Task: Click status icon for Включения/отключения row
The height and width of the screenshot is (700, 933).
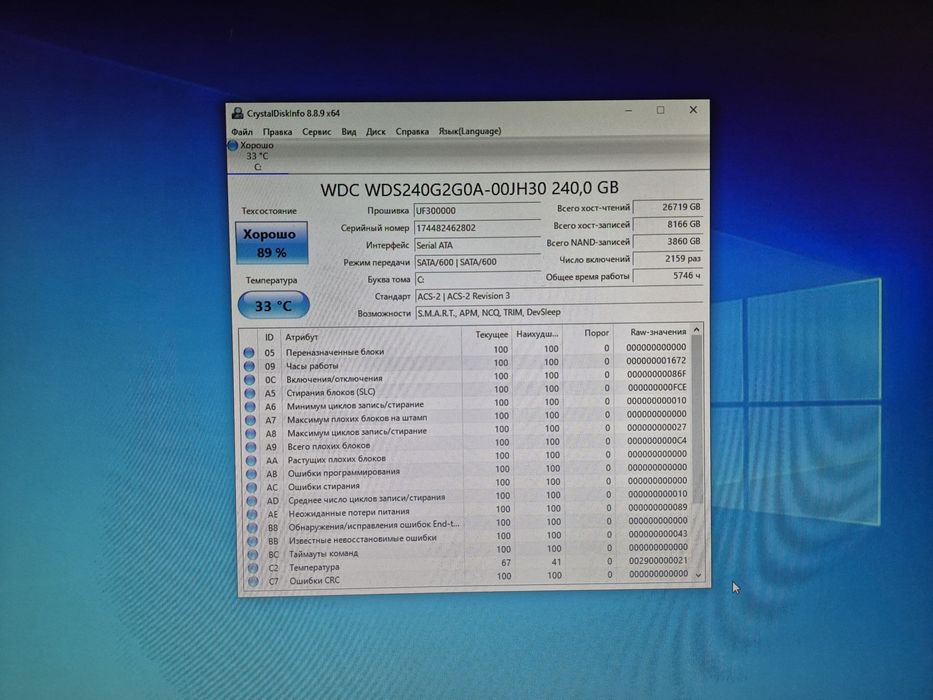Action: (x=250, y=380)
